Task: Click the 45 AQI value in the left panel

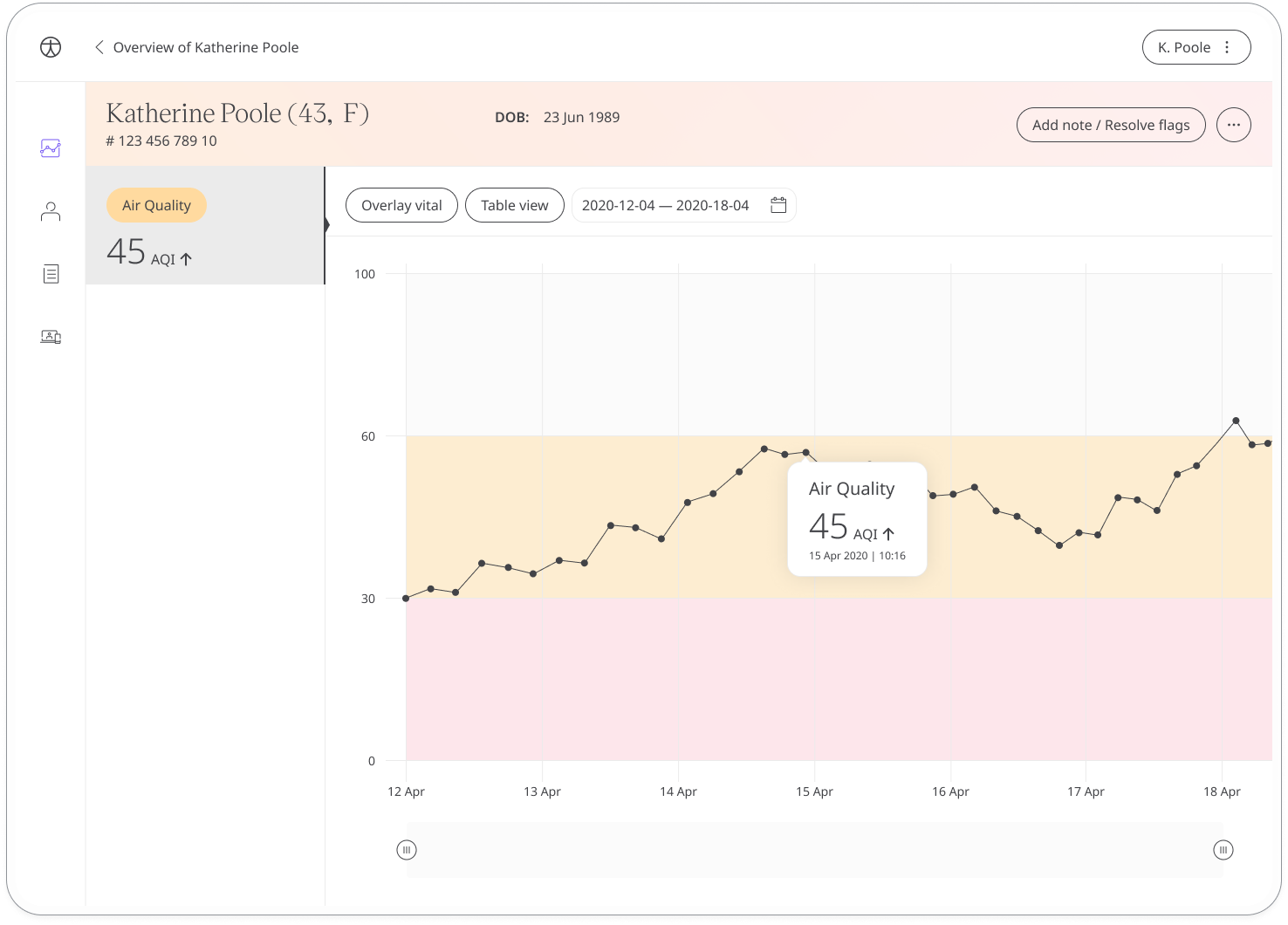Action: click(x=149, y=252)
